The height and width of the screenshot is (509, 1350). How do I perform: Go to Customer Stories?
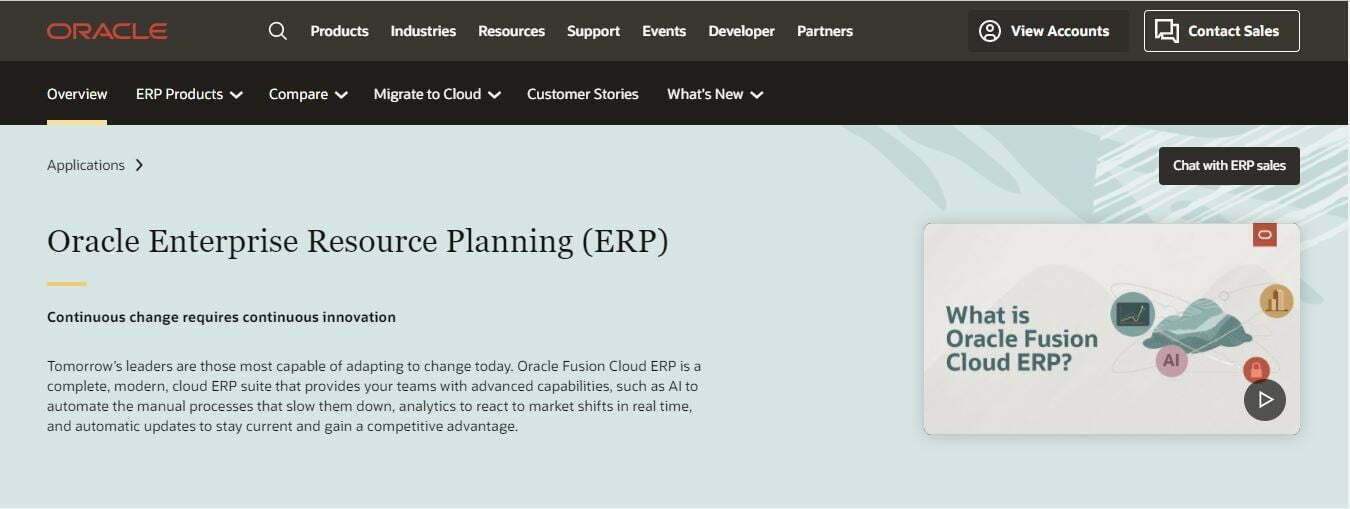[x=583, y=94]
